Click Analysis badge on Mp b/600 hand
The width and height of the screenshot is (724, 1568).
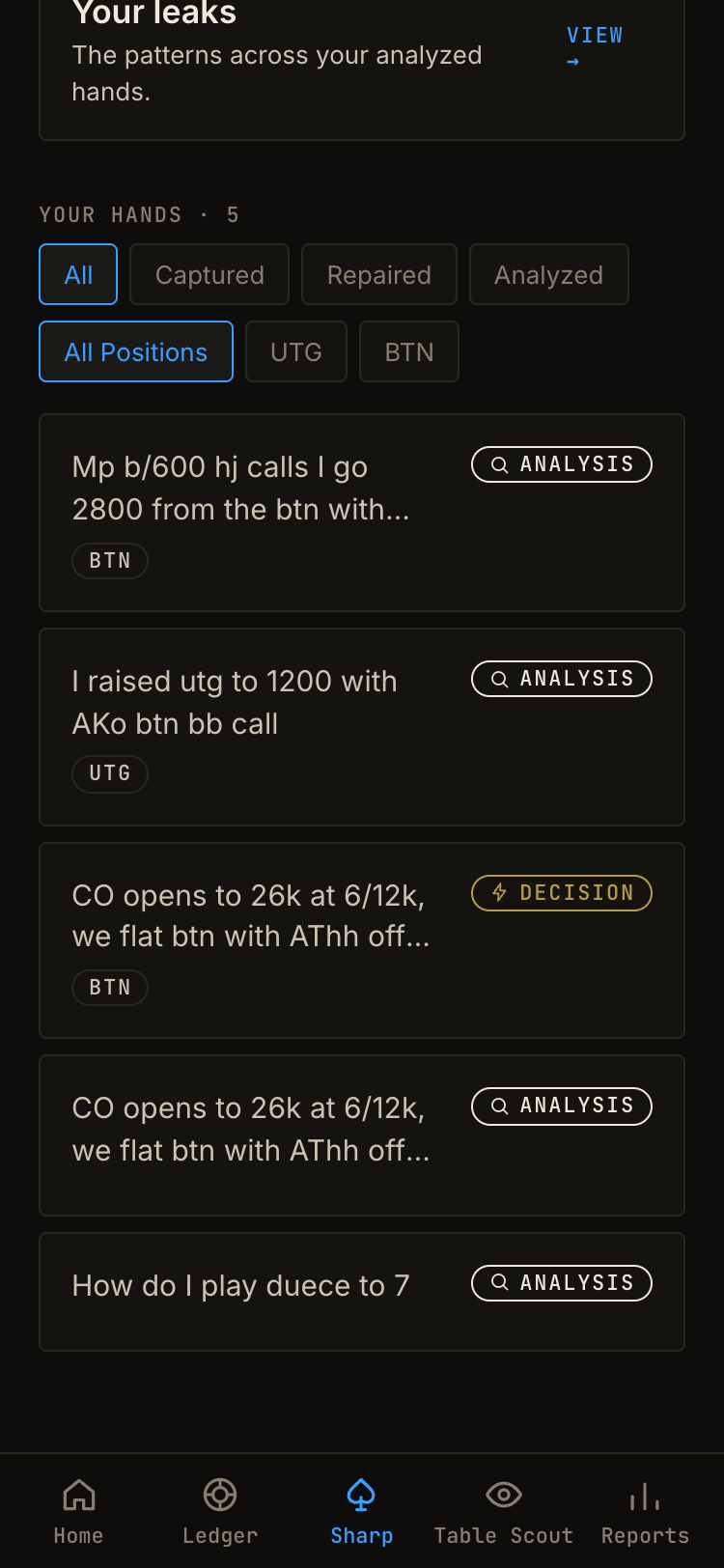[x=562, y=464]
